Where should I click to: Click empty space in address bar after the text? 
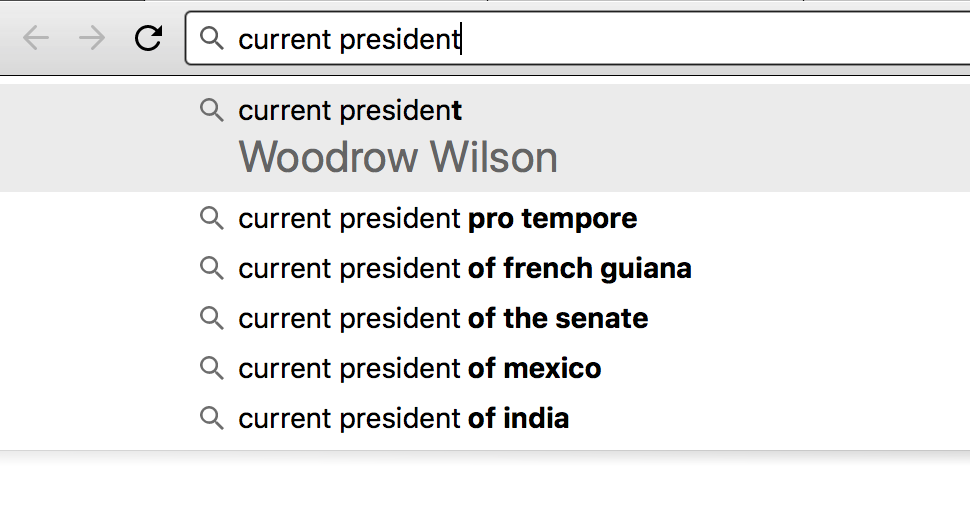coord(711,38)
